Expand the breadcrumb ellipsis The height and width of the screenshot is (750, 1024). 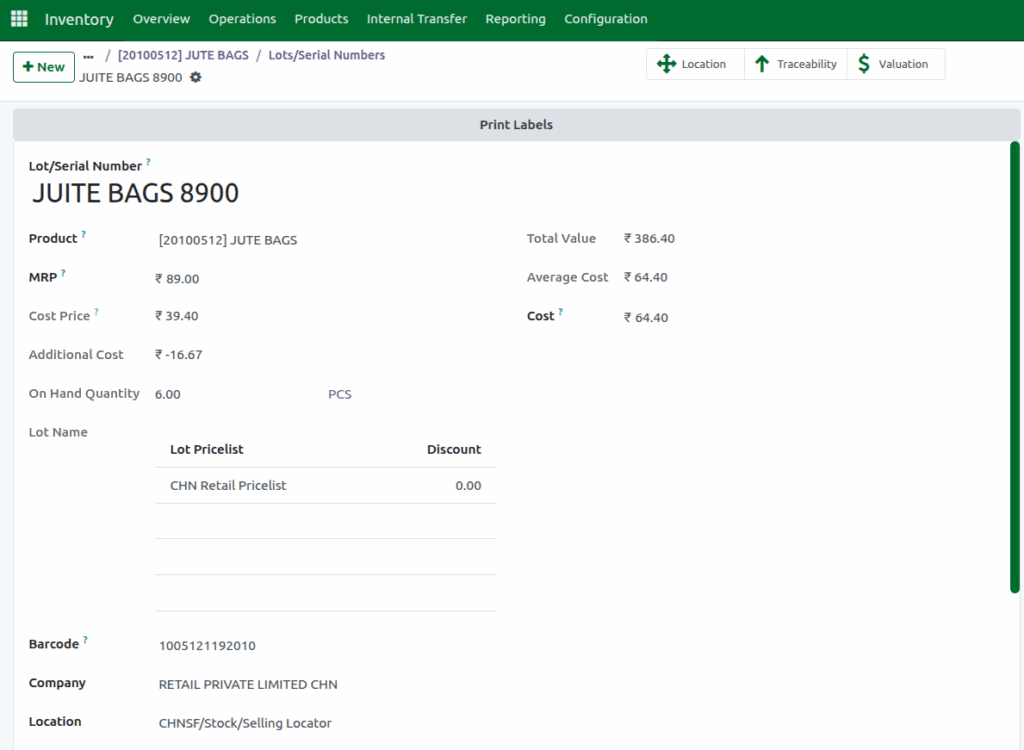click(88, 55)
